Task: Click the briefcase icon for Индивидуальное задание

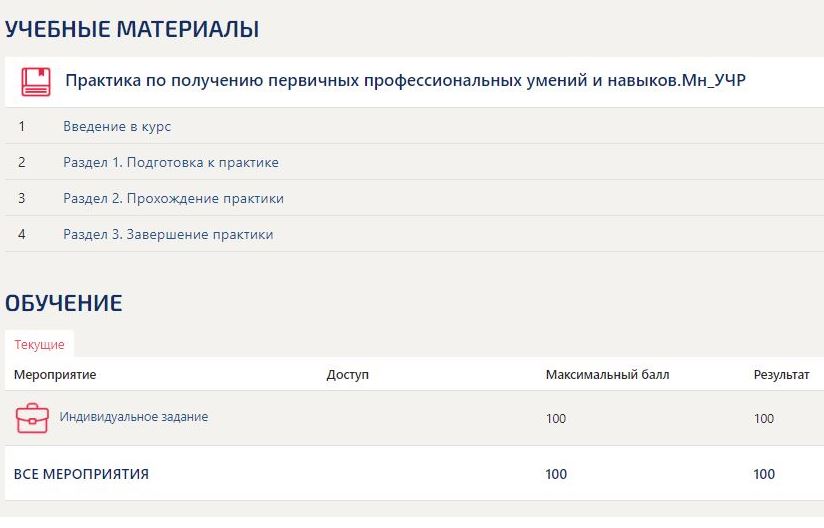Action: pyautogui.click(x=32, y=418)
